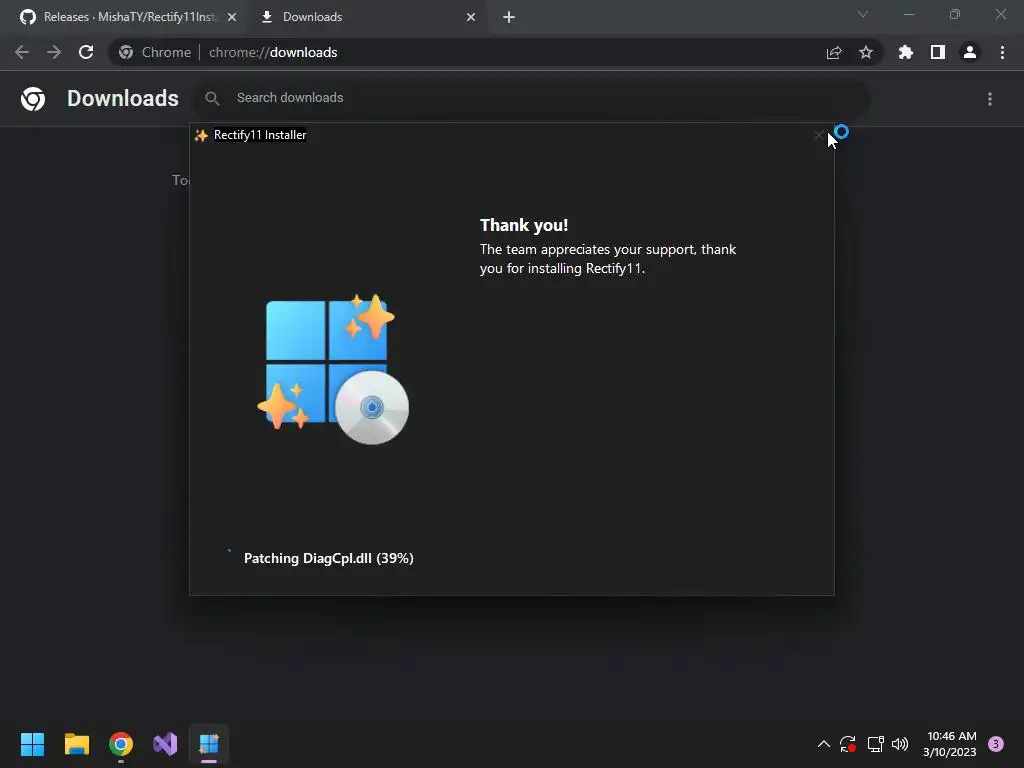
Task: Click the Patching DiagCpl.dll progress text
Action: click(328, 558)
